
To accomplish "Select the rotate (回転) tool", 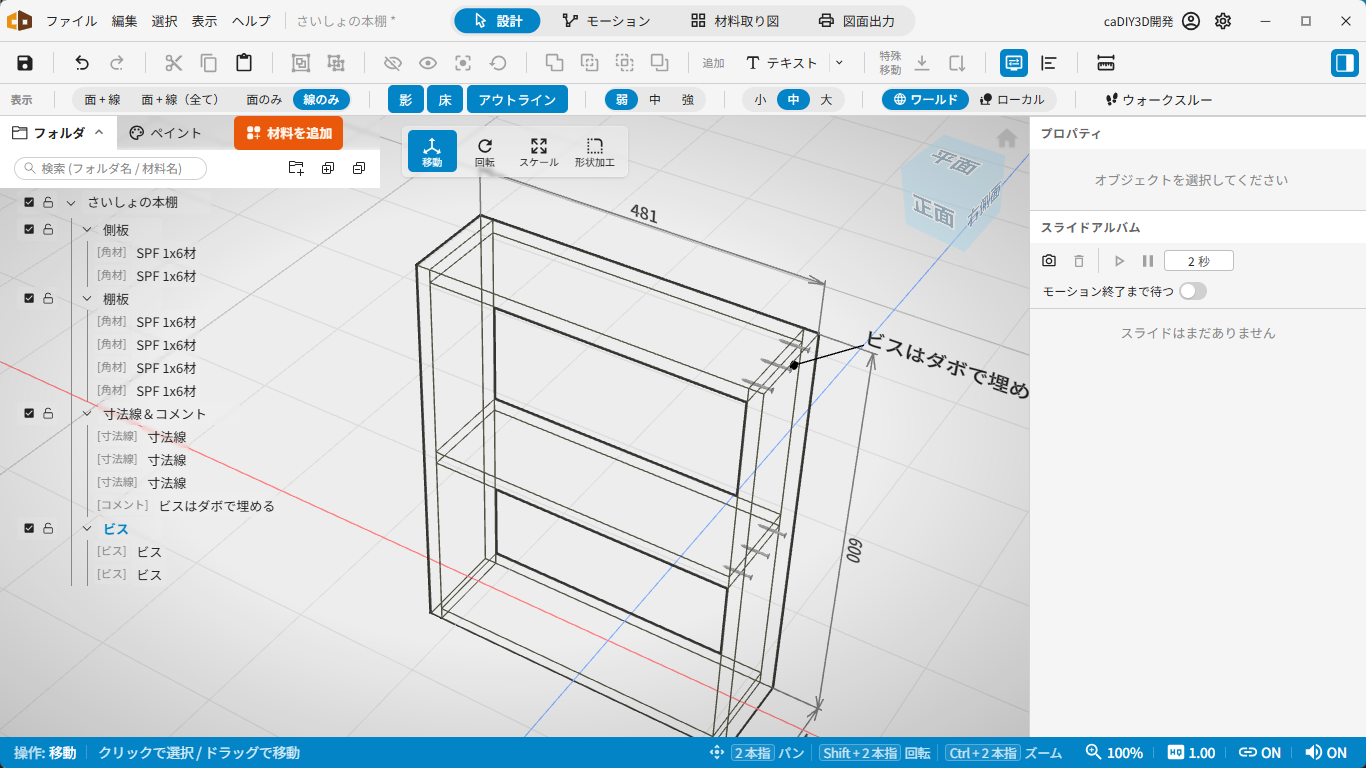I will click(x=485, y=151).
